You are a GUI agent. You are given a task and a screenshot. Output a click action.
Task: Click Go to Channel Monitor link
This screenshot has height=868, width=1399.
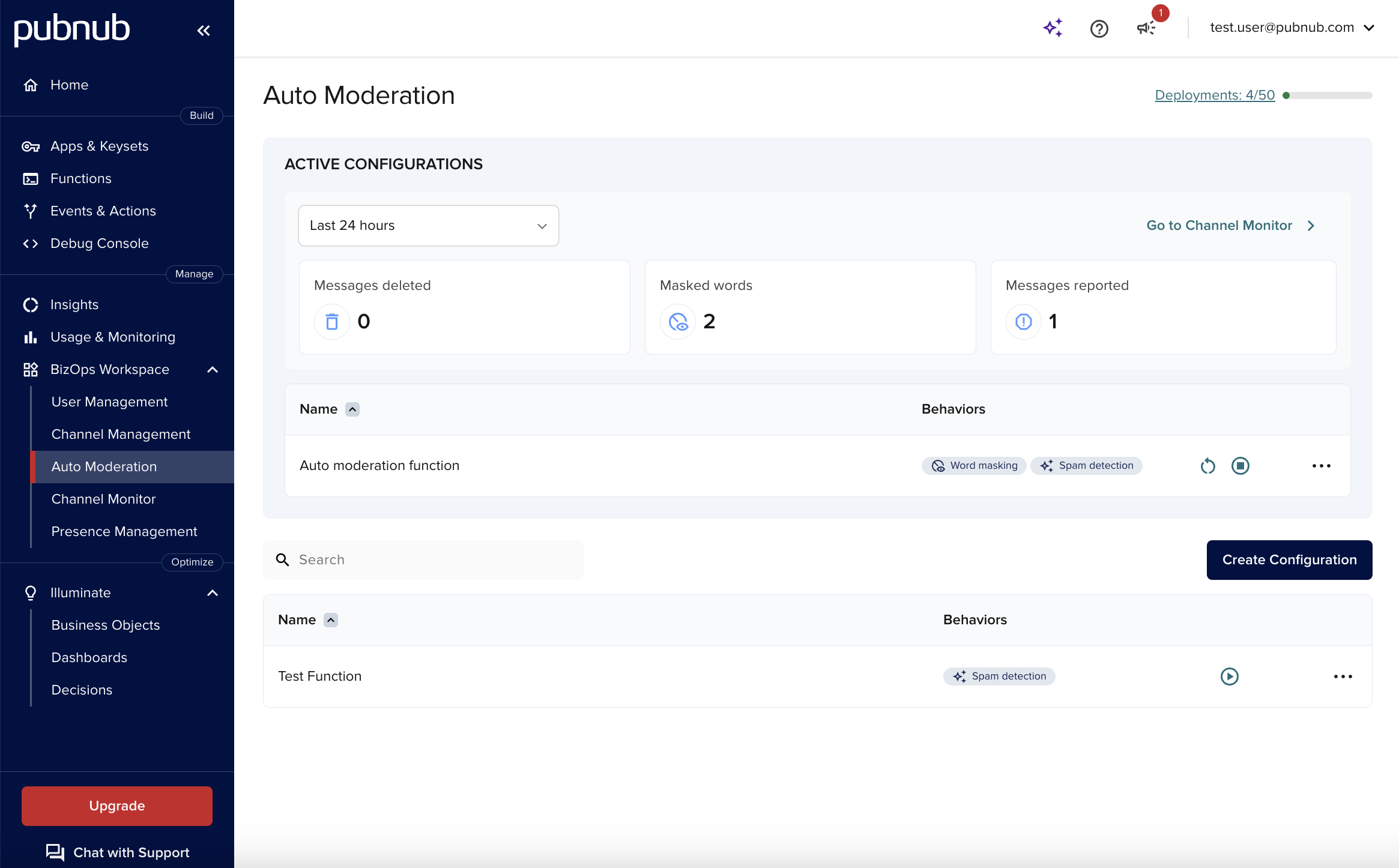click(x=1219, y=226)
